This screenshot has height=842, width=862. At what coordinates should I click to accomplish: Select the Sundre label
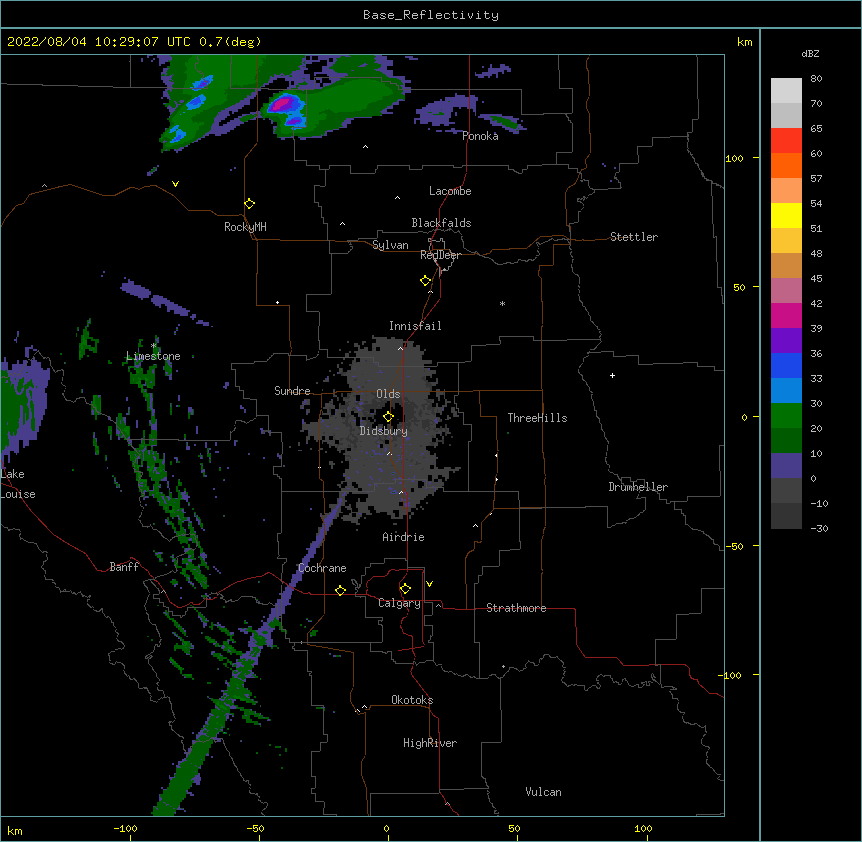pyautogui.click(x=292, y=391)
